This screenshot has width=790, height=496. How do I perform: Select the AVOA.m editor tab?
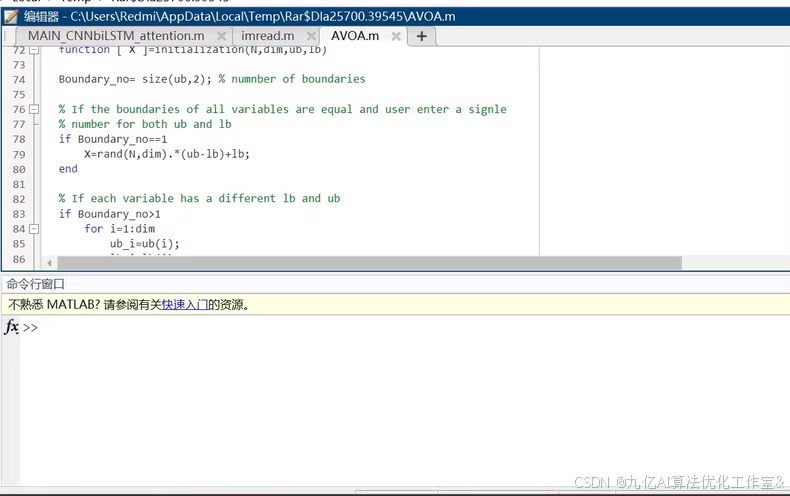pyautogui.click(x=355, y=36)
